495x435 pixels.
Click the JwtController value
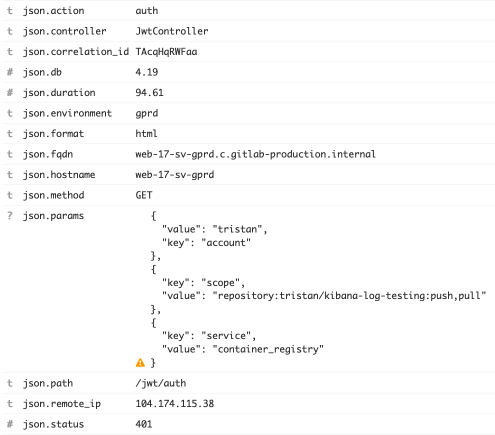[x=172, y=31]
